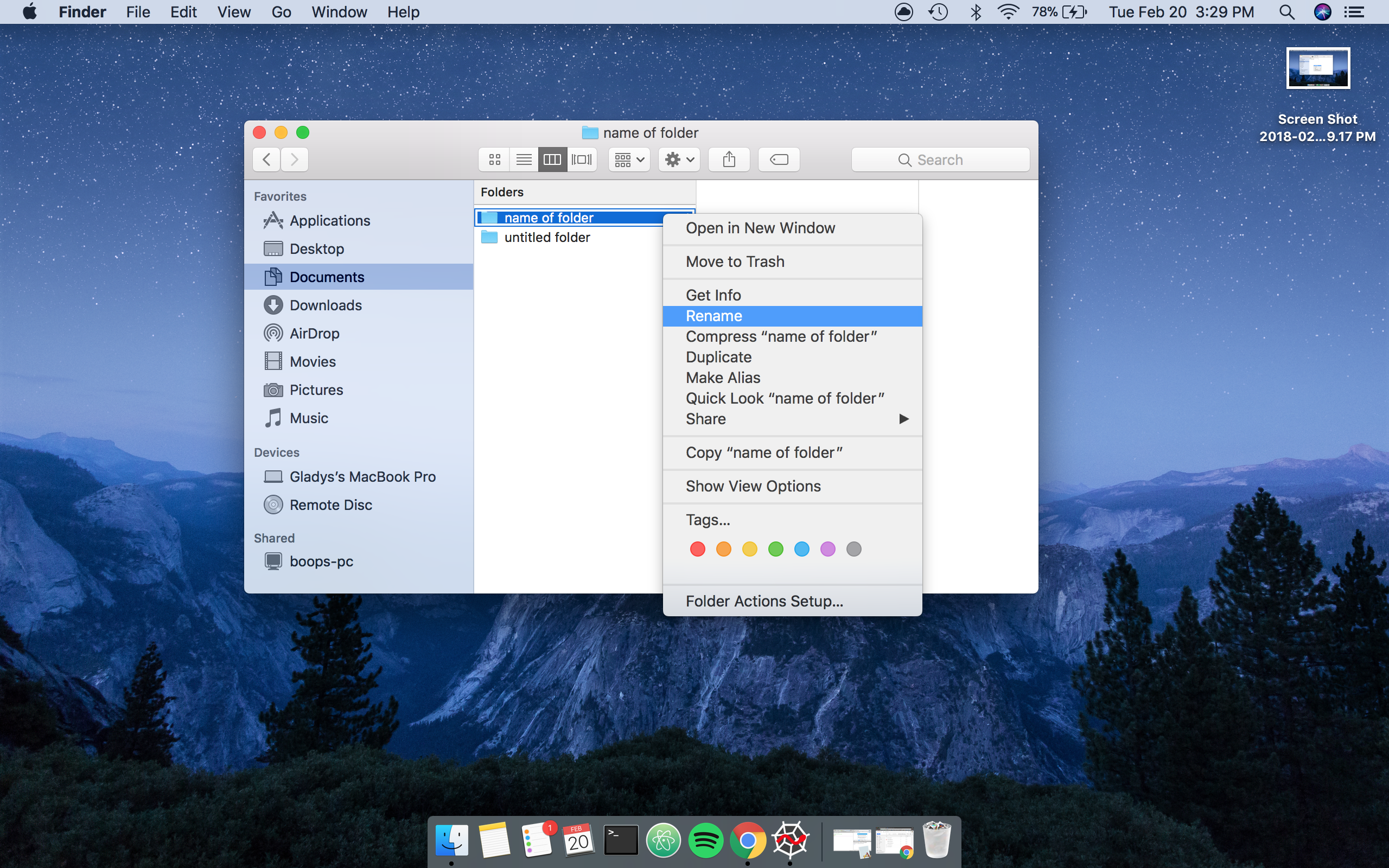Open AirDrop in the sidebar

[359, 333]
